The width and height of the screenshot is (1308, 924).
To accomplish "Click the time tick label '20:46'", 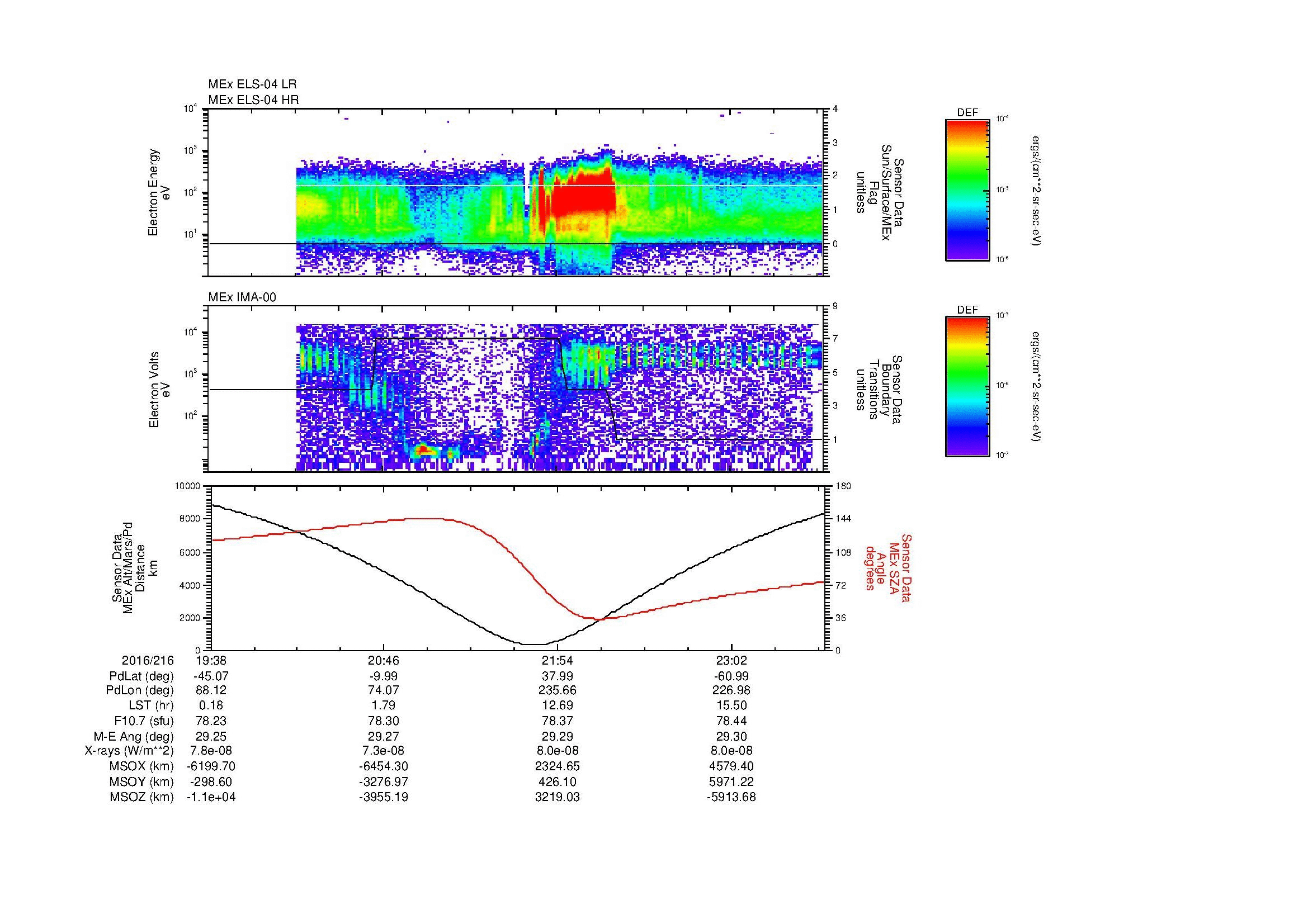I will tap(384, 661).
